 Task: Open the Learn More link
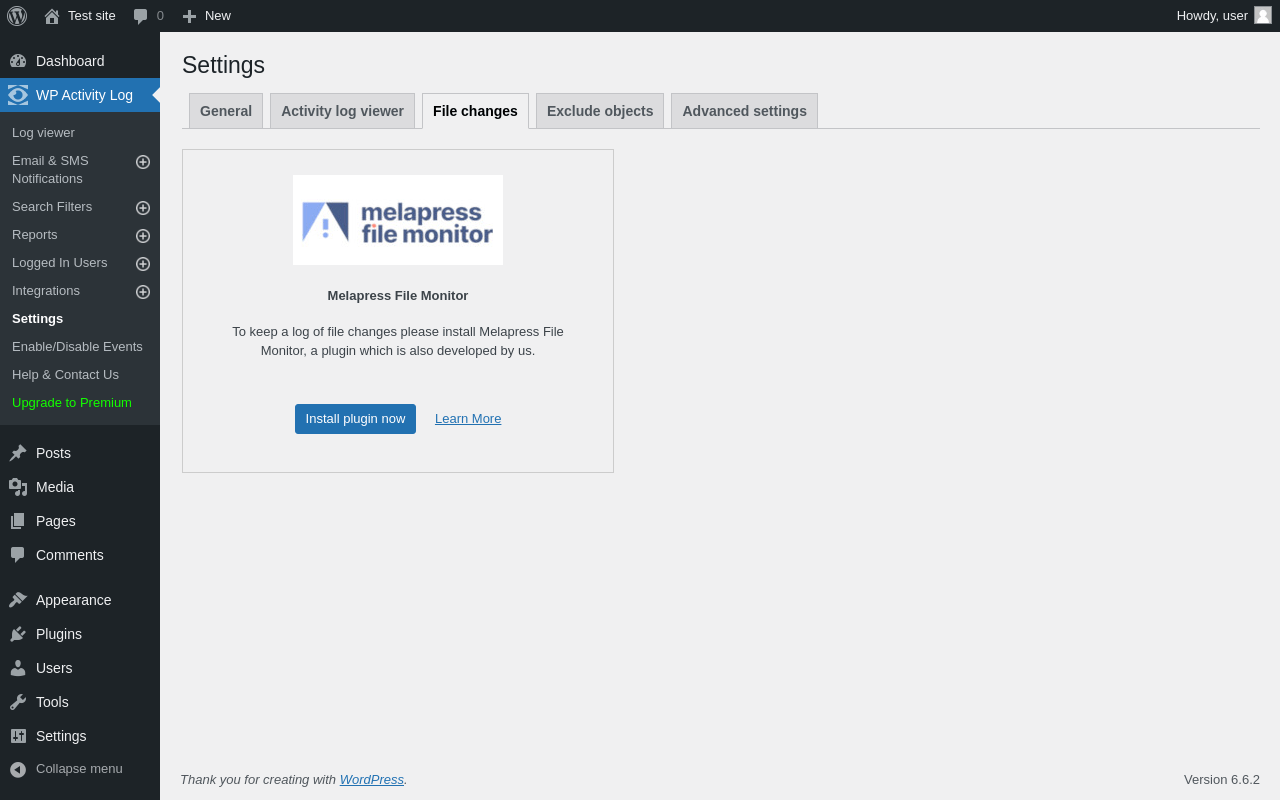468,419
